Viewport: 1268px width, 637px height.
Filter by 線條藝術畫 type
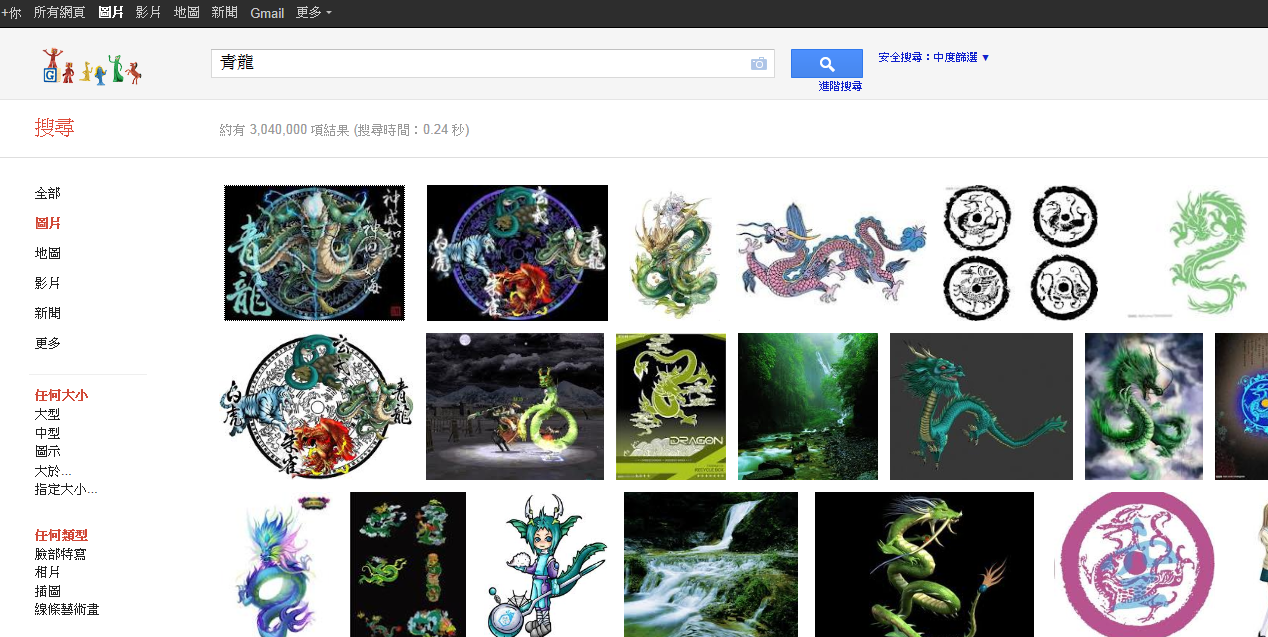(67, 609)
